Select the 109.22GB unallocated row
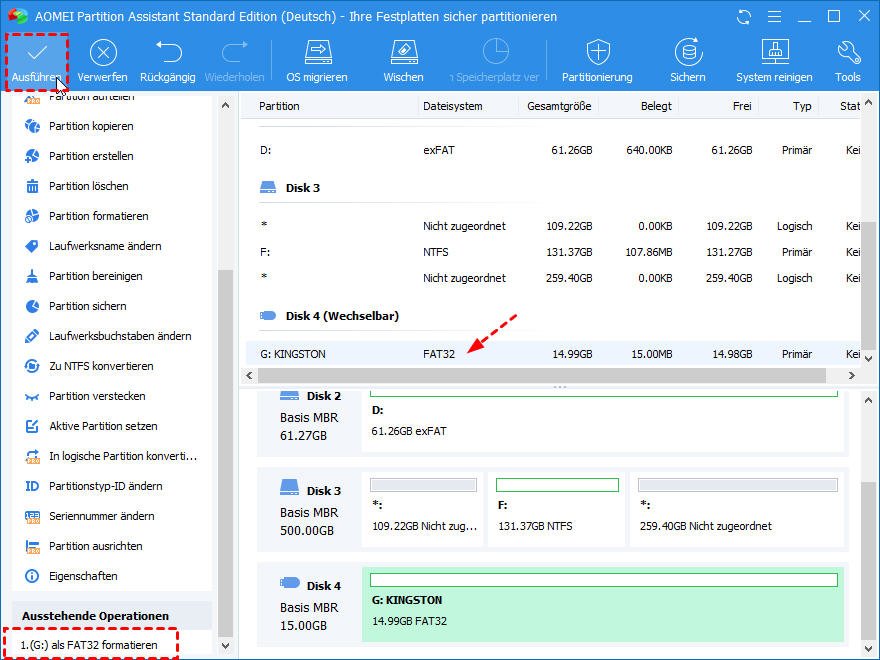 pos(553,226)
